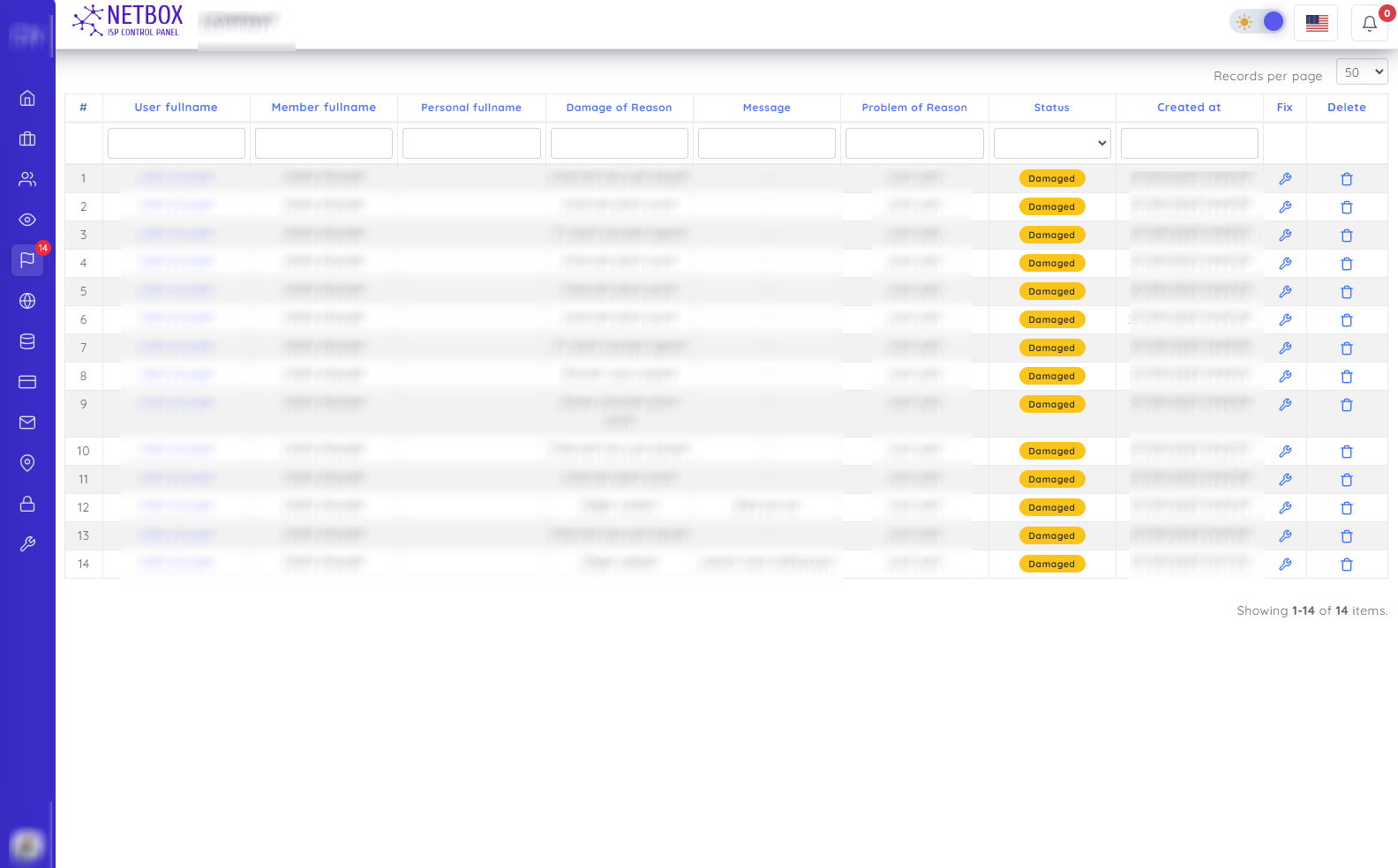The width and height of the screenshot is (1398, 868).
Task: Click the NETBOX ISP Control Panel logo
Action: [x=128, y=21]
